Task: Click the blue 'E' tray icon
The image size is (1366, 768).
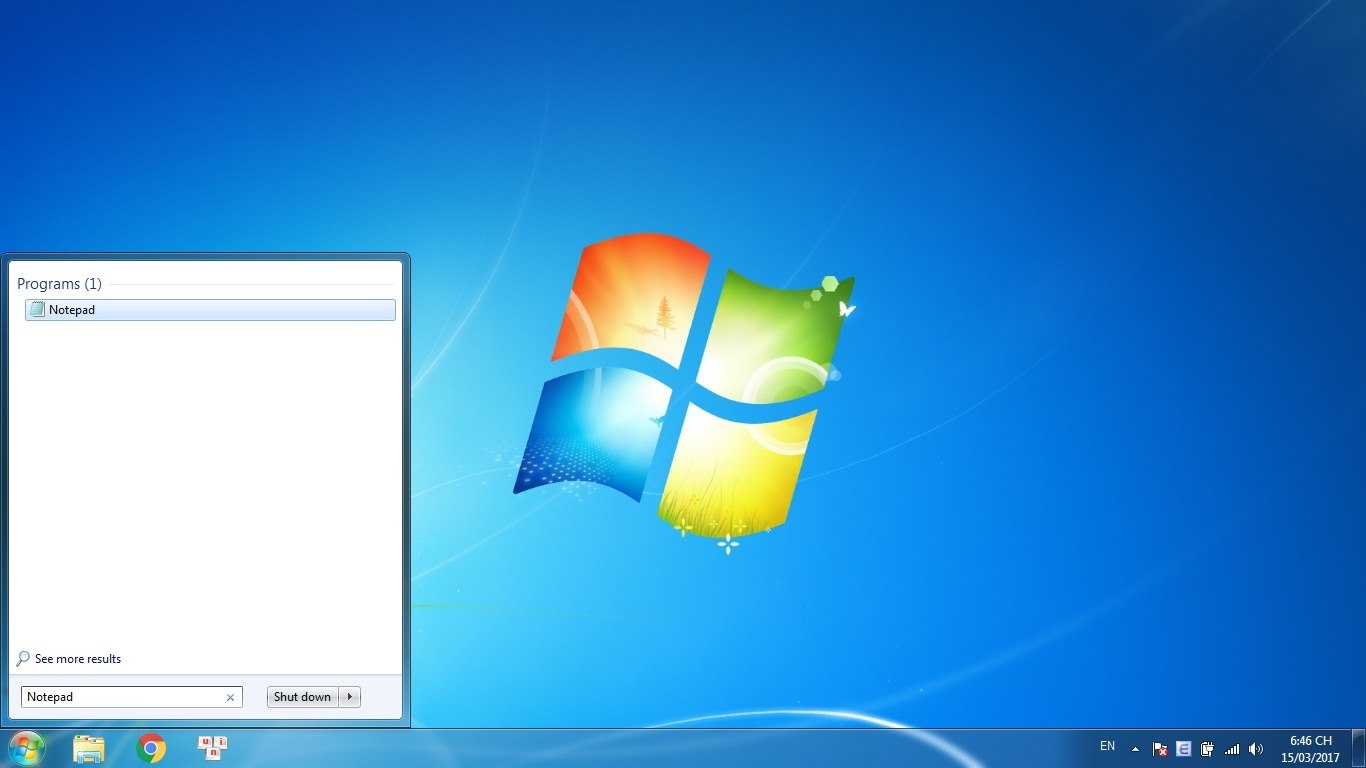Action: pos(1184,749)
